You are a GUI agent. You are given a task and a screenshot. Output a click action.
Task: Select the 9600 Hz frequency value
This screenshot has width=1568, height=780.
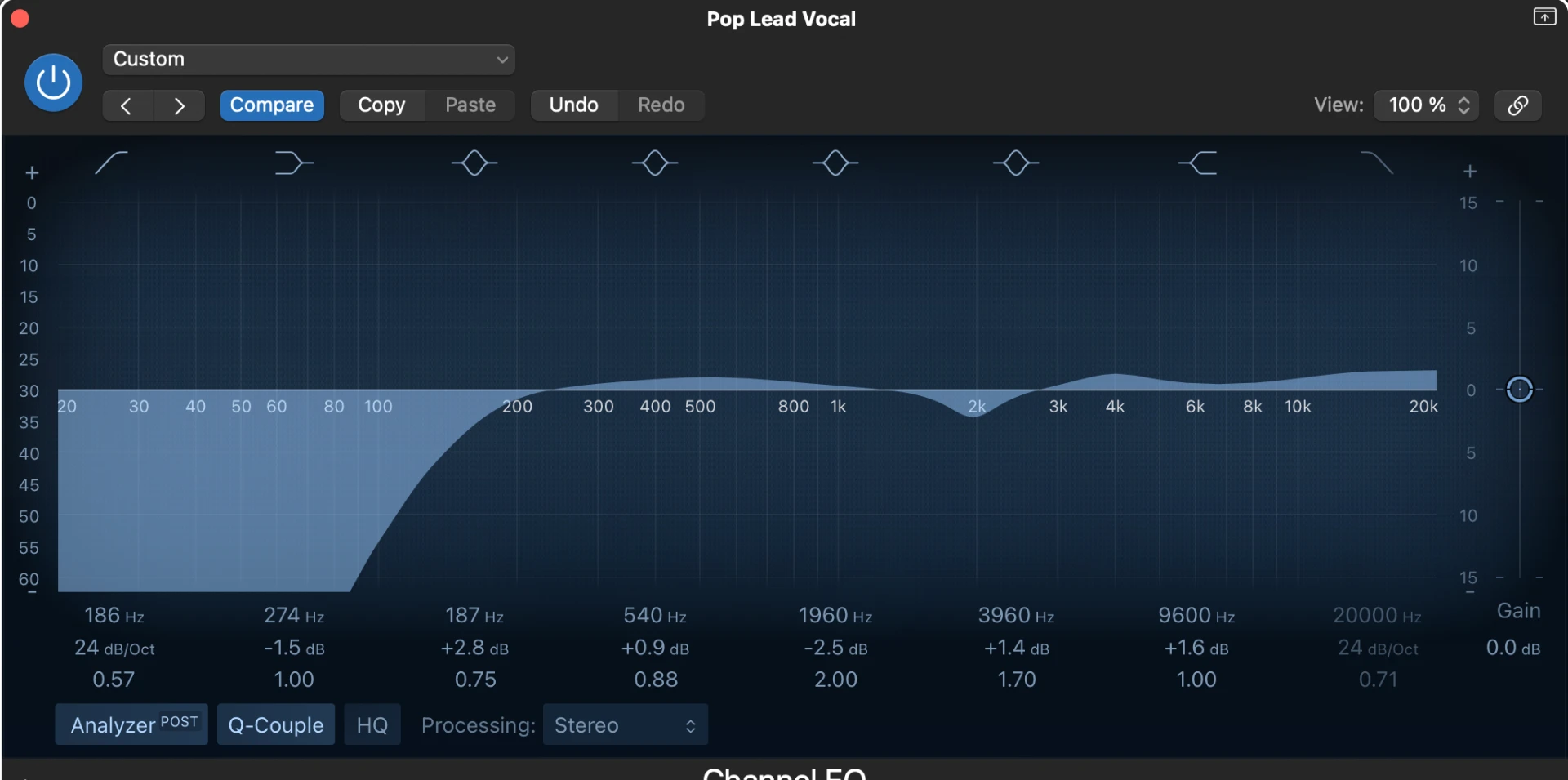(x=1196, y=615)
